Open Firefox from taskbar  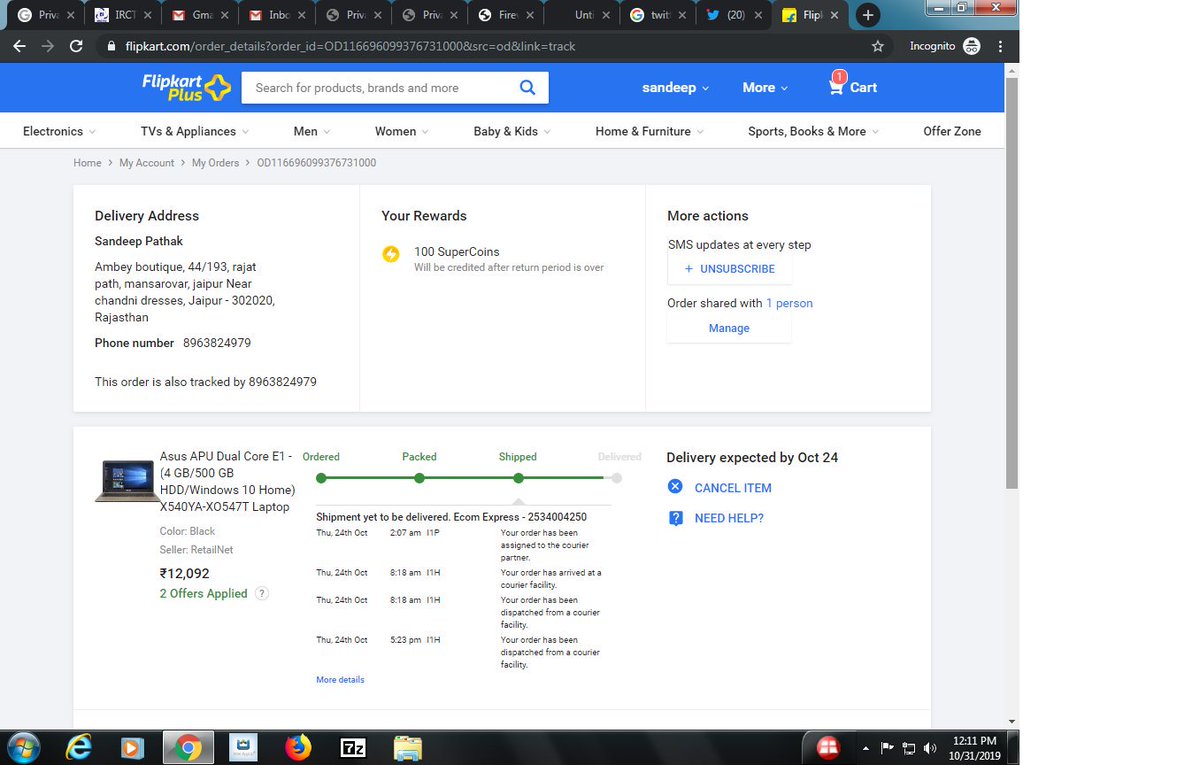pyautogui.click(x=298, y=747)
